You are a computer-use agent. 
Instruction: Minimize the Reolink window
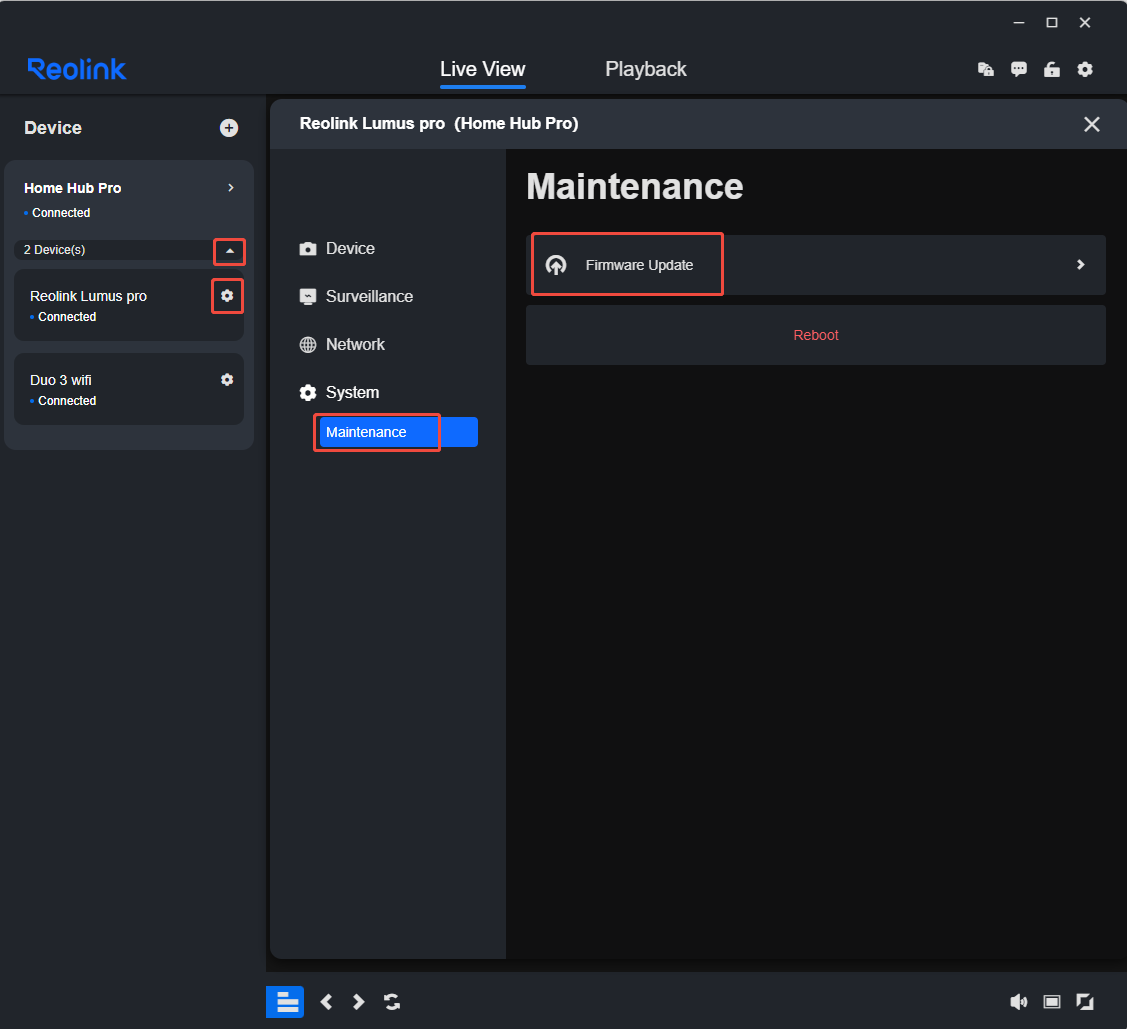pyautogui.click(x=1018, y=23)
